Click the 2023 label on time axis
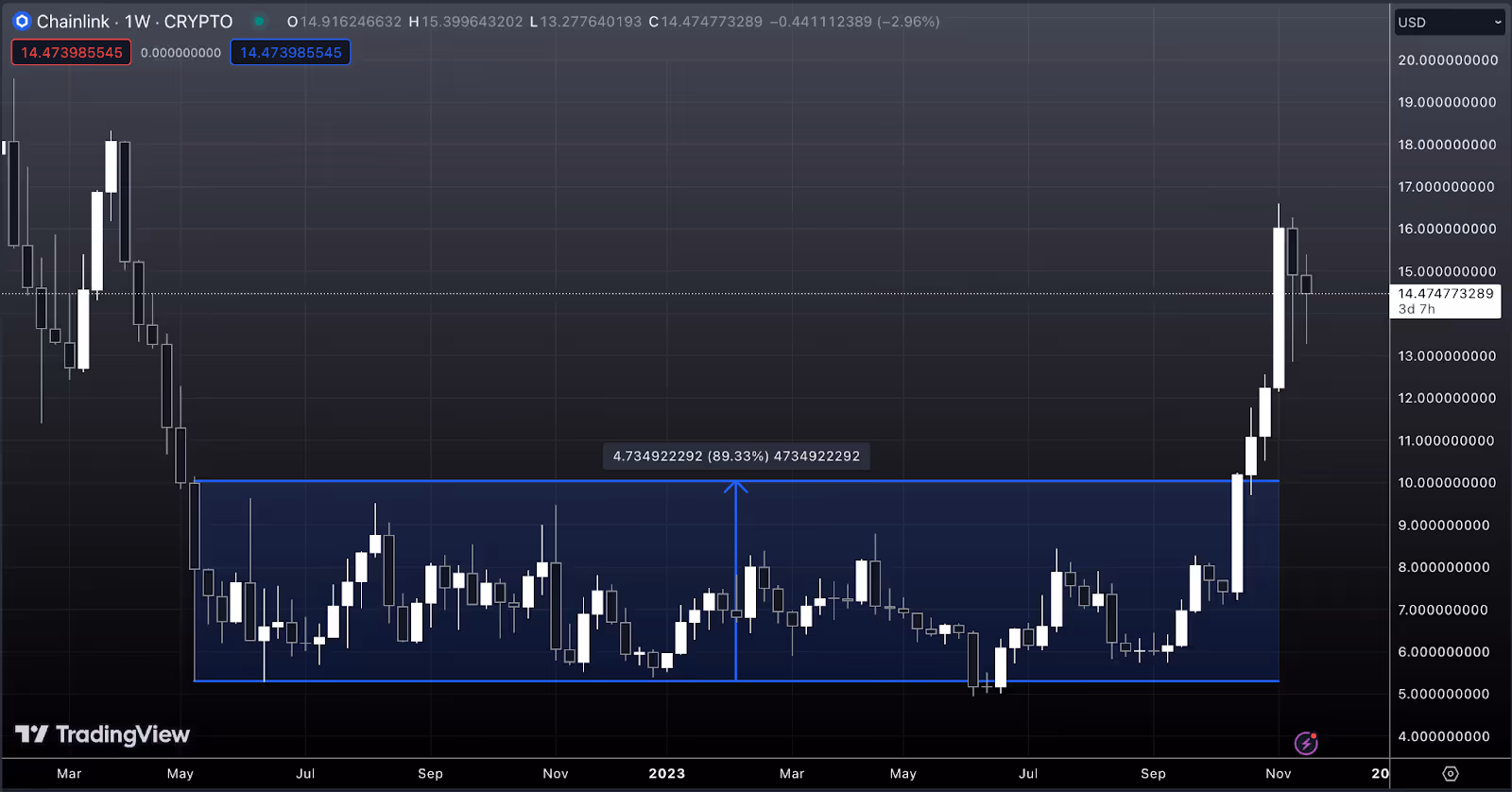The width and height of the screenshot is (1512, 792). tap(667, 773)
